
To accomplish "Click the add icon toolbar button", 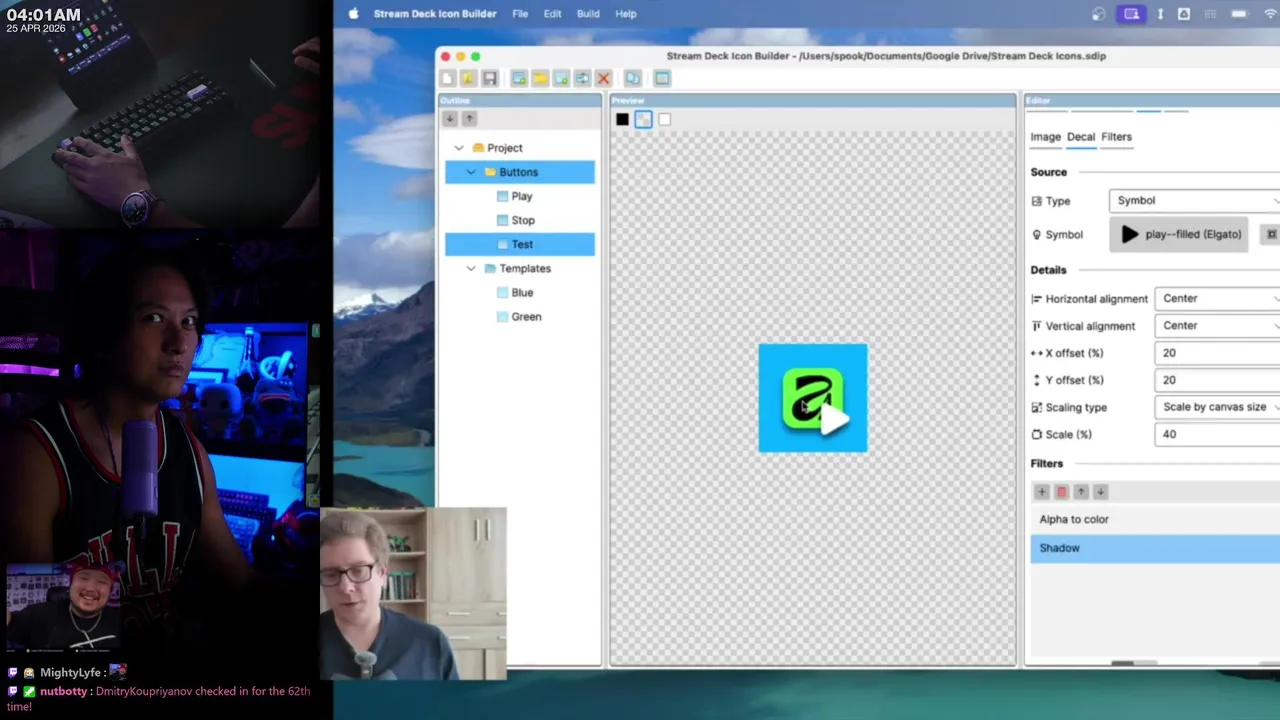I will point(518,78).
